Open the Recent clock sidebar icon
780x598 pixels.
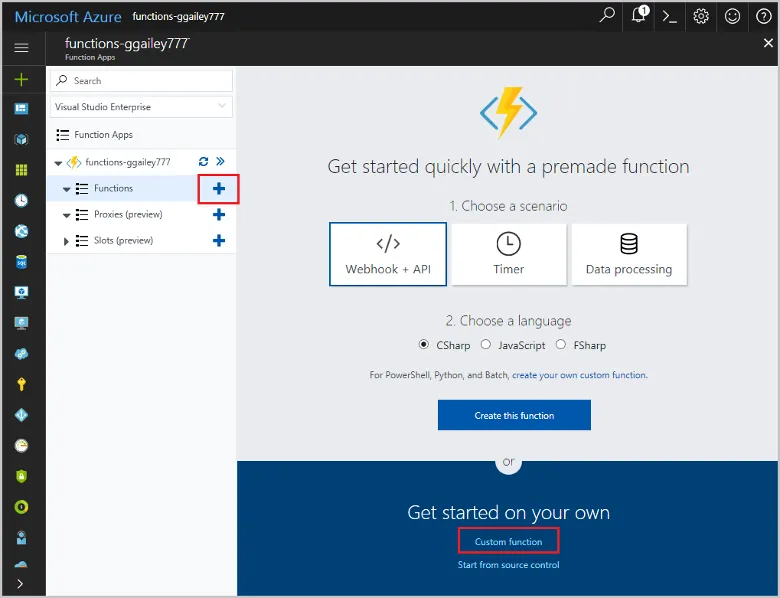(21, 200)
